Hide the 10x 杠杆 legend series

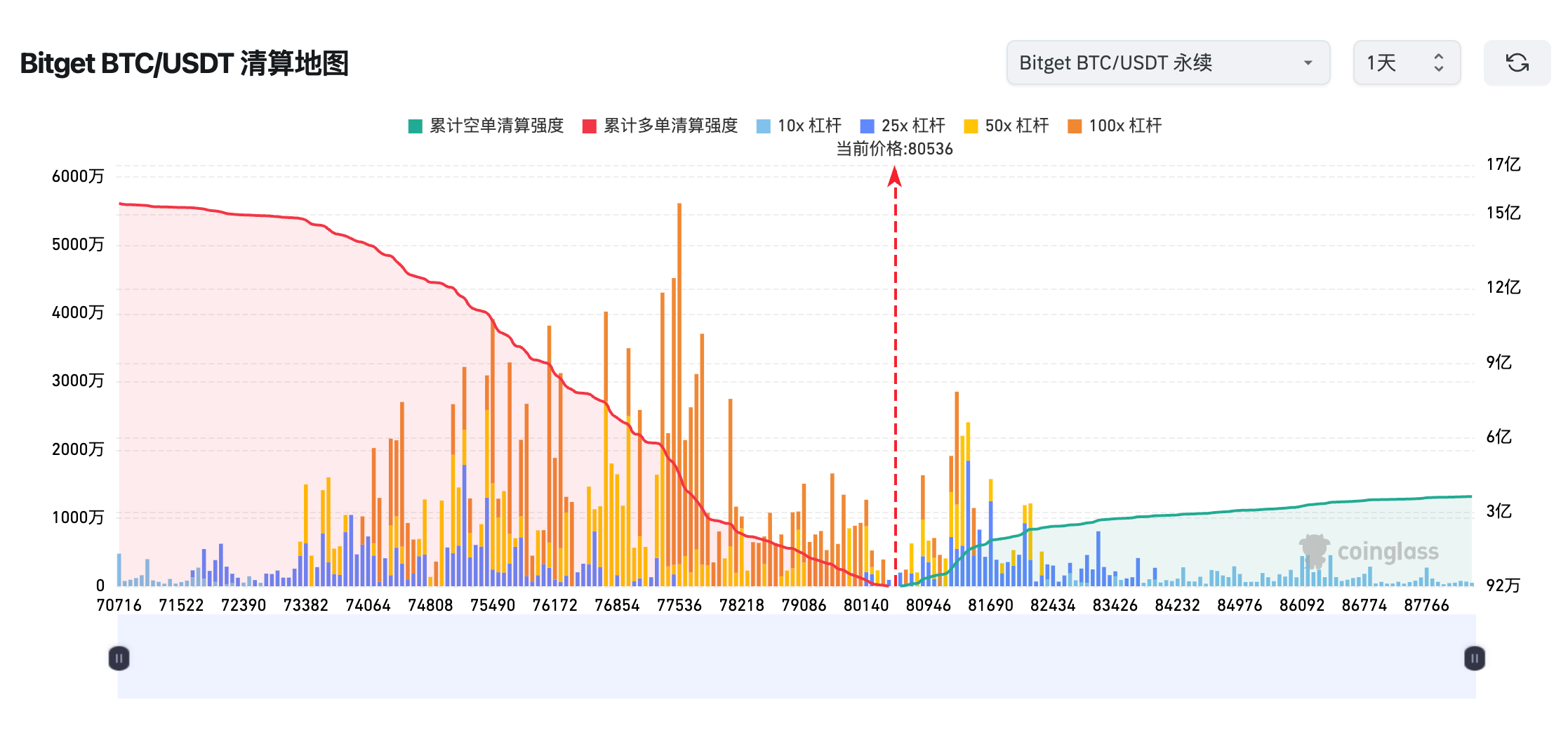pos(799,126)
